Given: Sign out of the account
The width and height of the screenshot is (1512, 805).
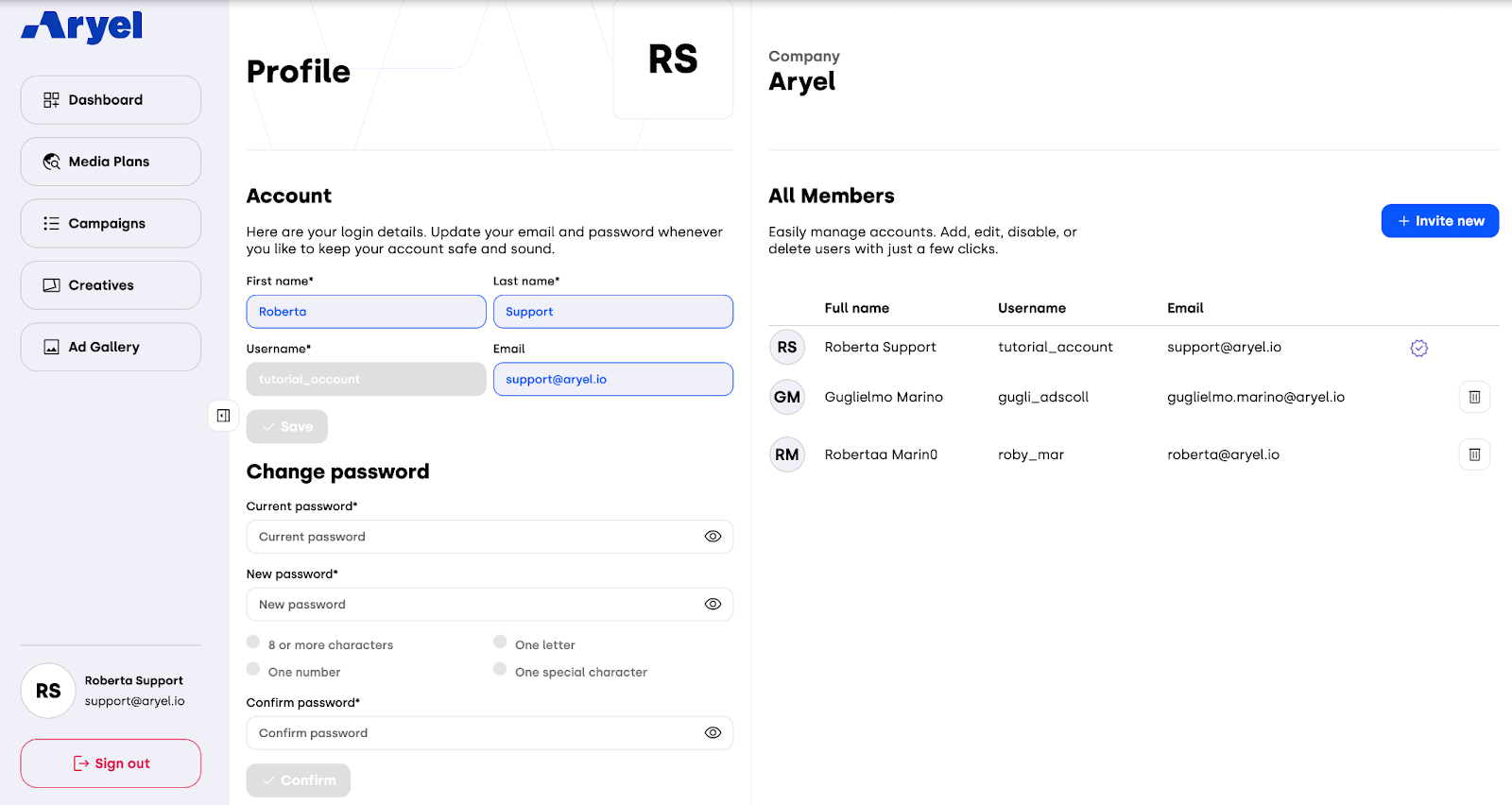Looking at the screenshot, I should [111, 763].
